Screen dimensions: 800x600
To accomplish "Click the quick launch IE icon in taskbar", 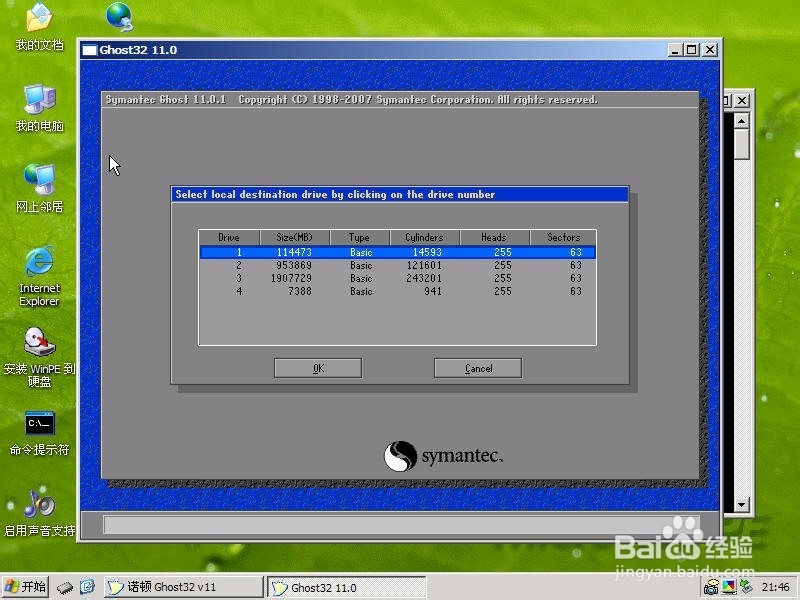I will coord(87,587).
